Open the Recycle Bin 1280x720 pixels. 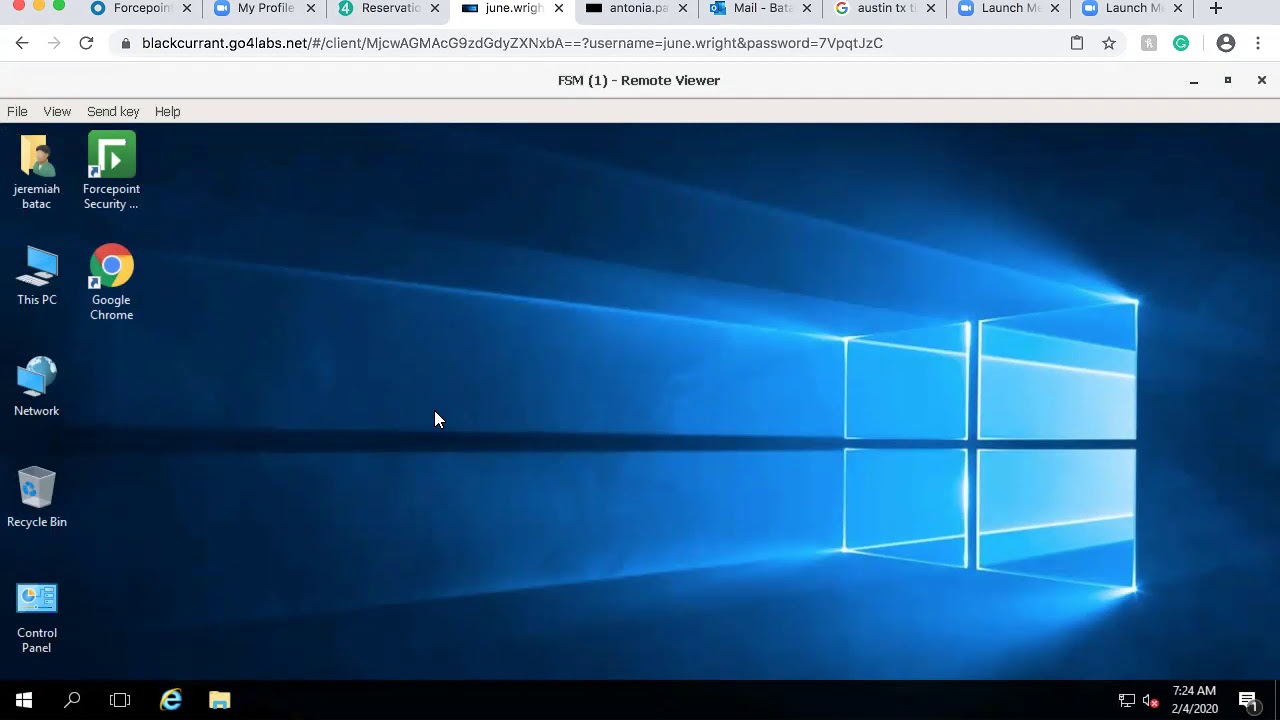tap(37, 497)
